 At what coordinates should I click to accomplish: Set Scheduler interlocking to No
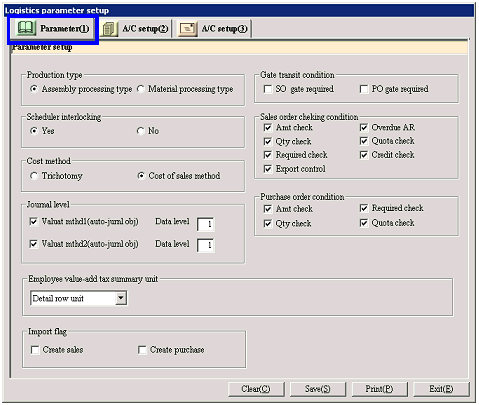point(141,131)
